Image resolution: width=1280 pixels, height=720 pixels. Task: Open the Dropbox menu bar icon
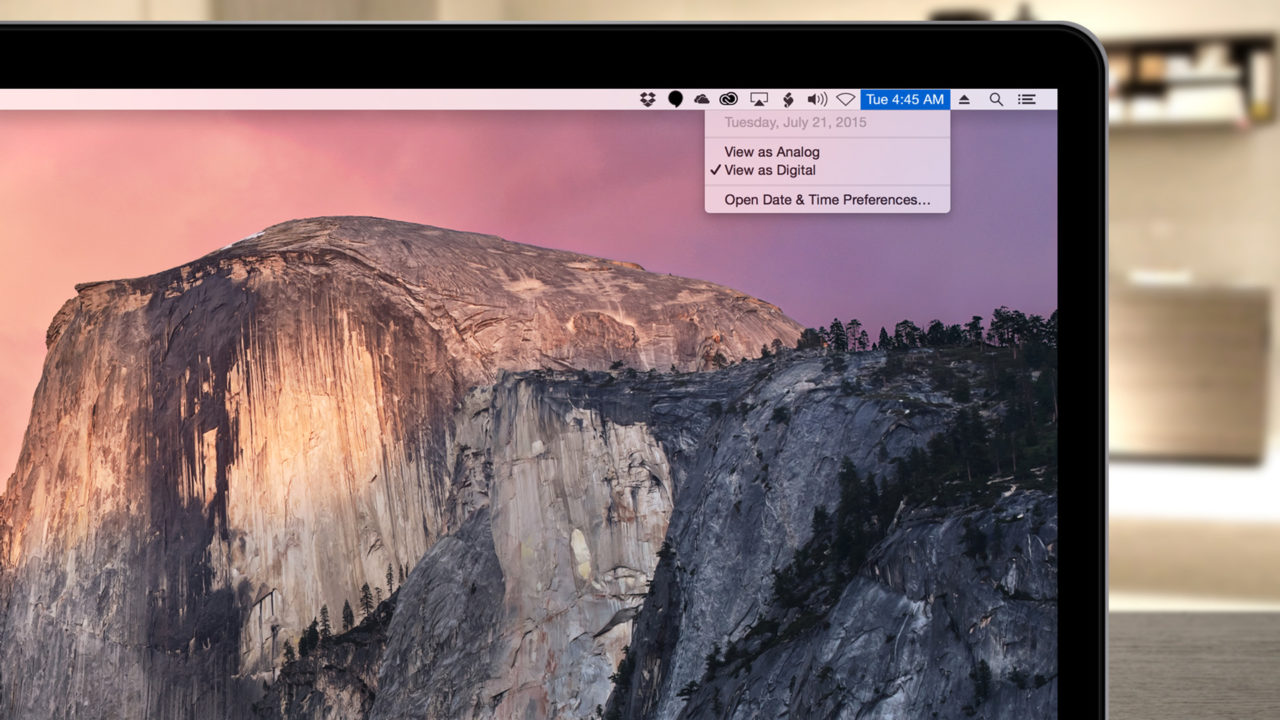coord(648,99)
